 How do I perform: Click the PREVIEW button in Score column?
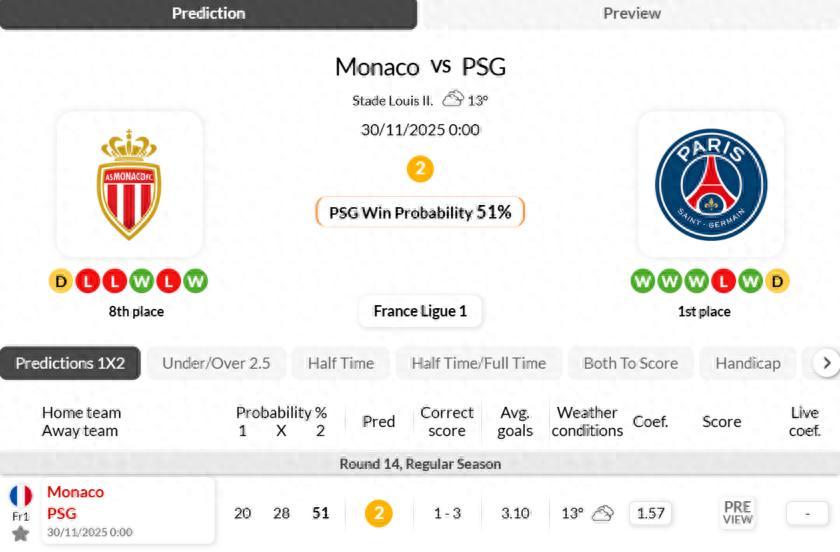point(737,513)
